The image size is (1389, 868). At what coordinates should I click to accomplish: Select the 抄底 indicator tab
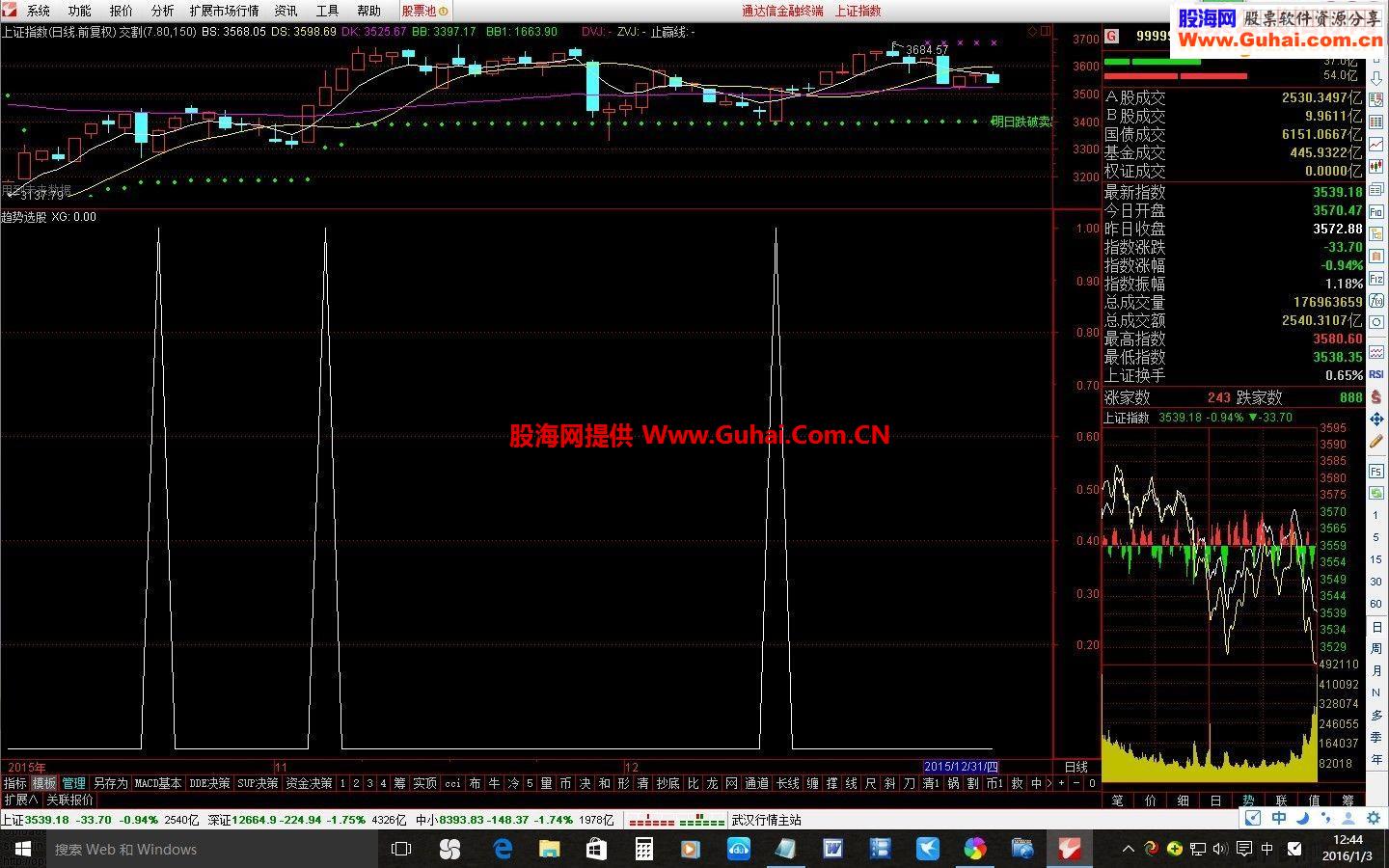click(667, 783)
